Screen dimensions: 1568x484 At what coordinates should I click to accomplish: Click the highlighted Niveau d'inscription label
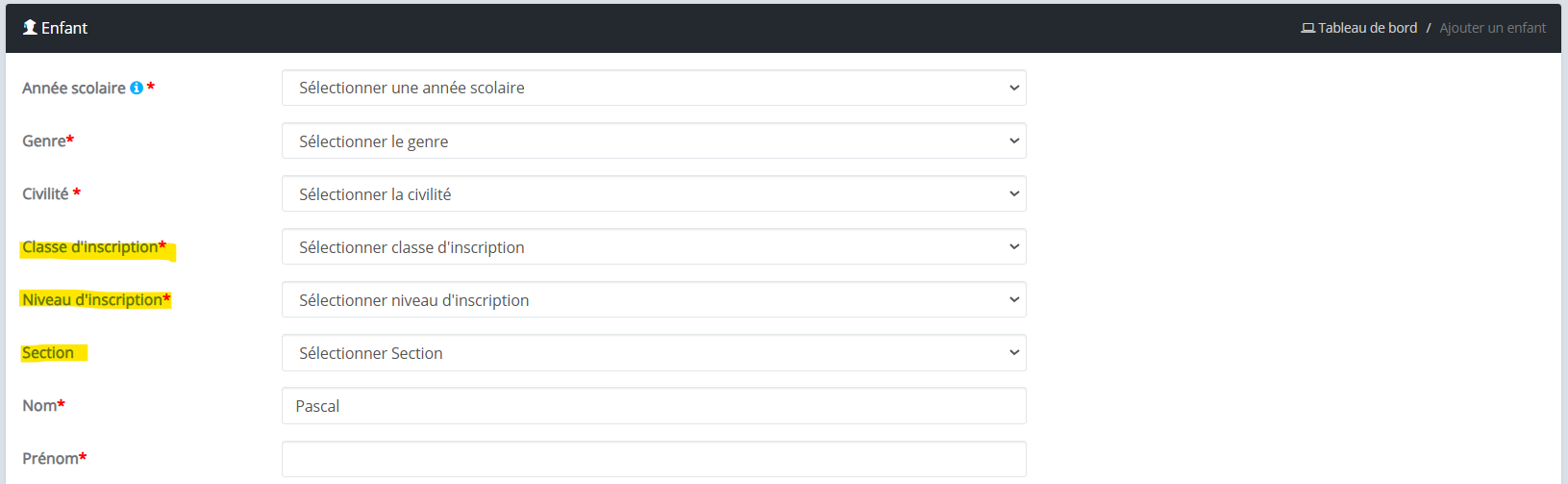tap(96, 300)
